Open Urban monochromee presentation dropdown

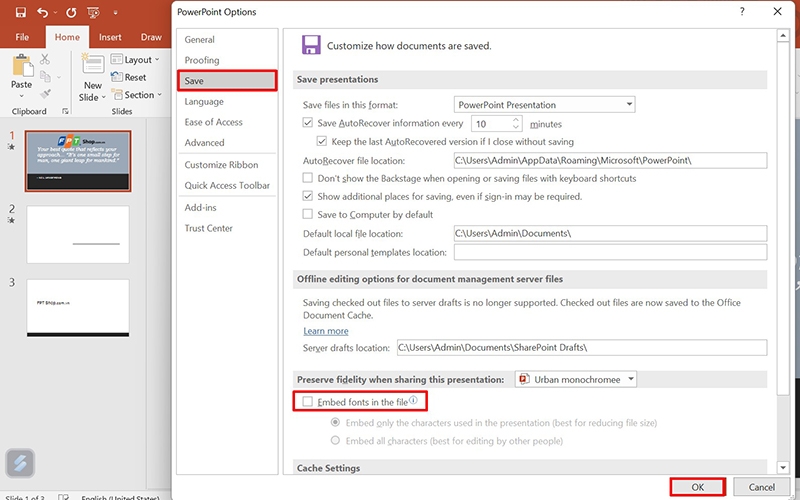[576, 379]
